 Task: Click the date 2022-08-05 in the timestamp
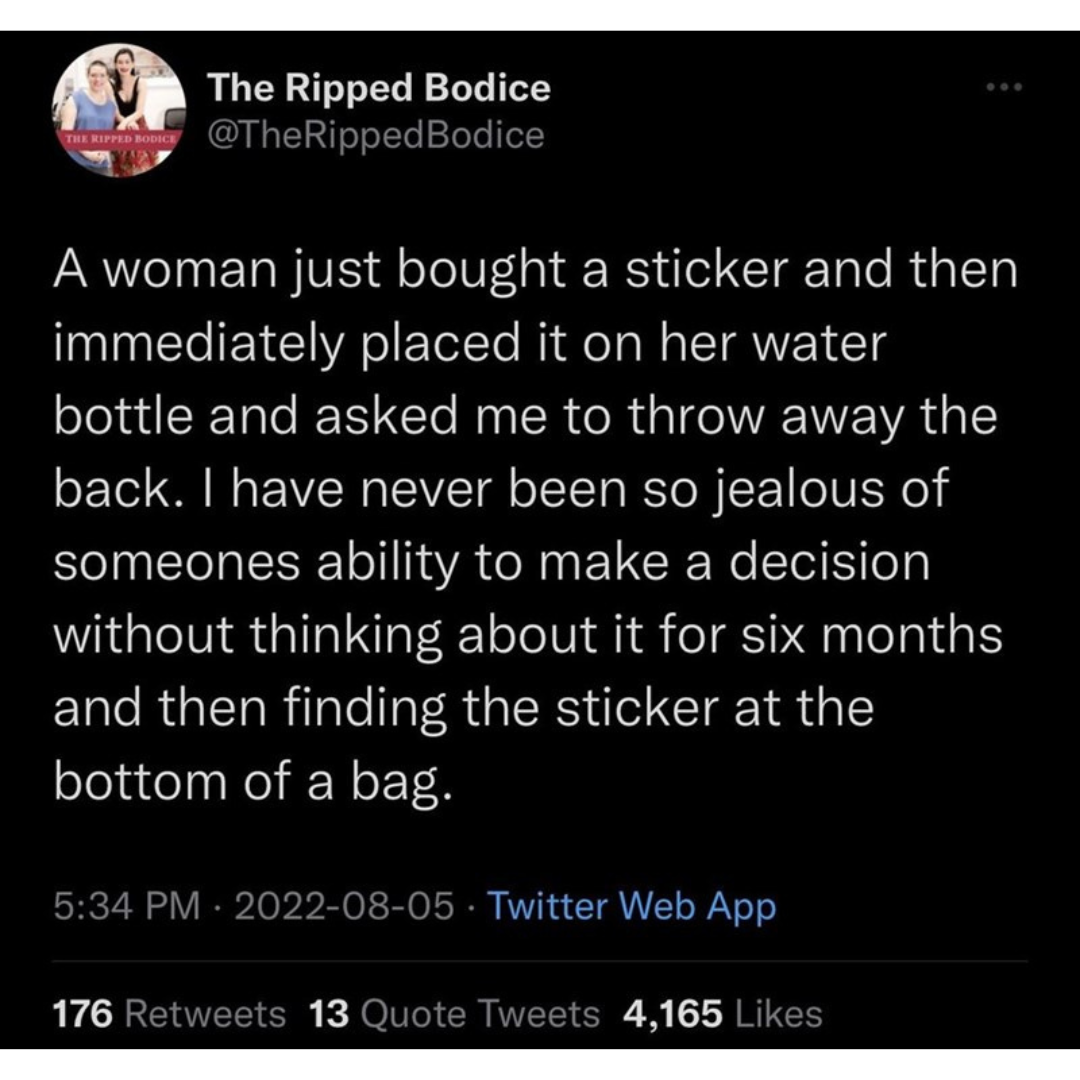click(340, 907)
